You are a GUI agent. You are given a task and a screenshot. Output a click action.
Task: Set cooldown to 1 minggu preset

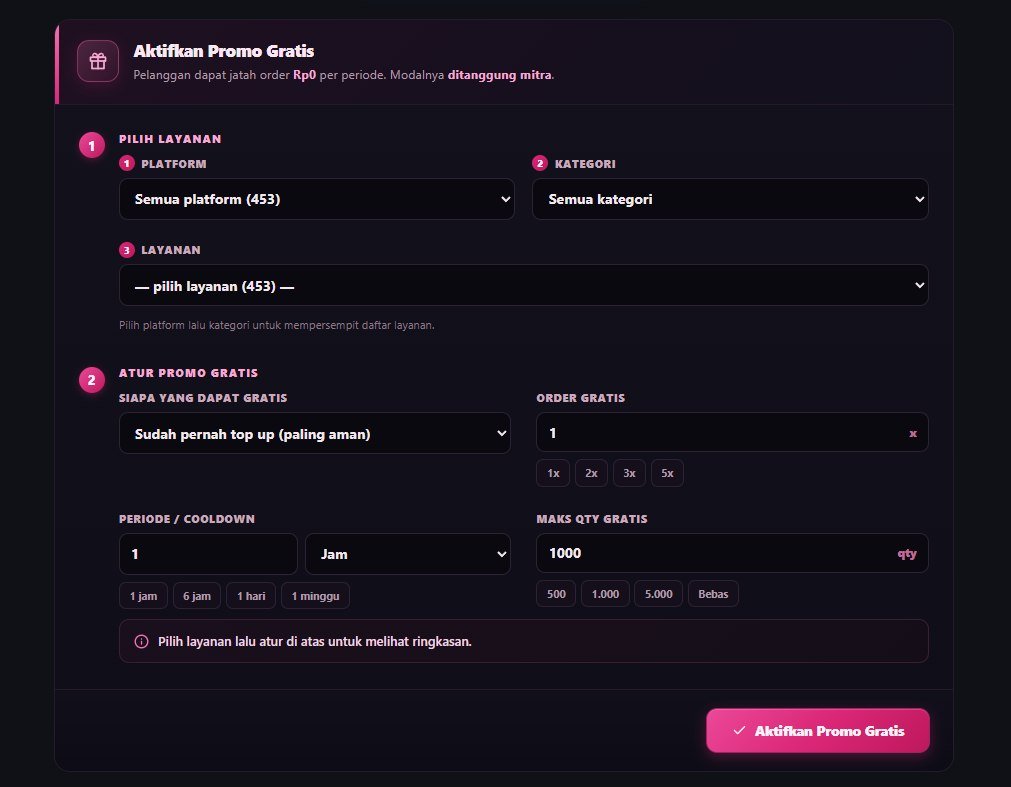pos(315,596)
